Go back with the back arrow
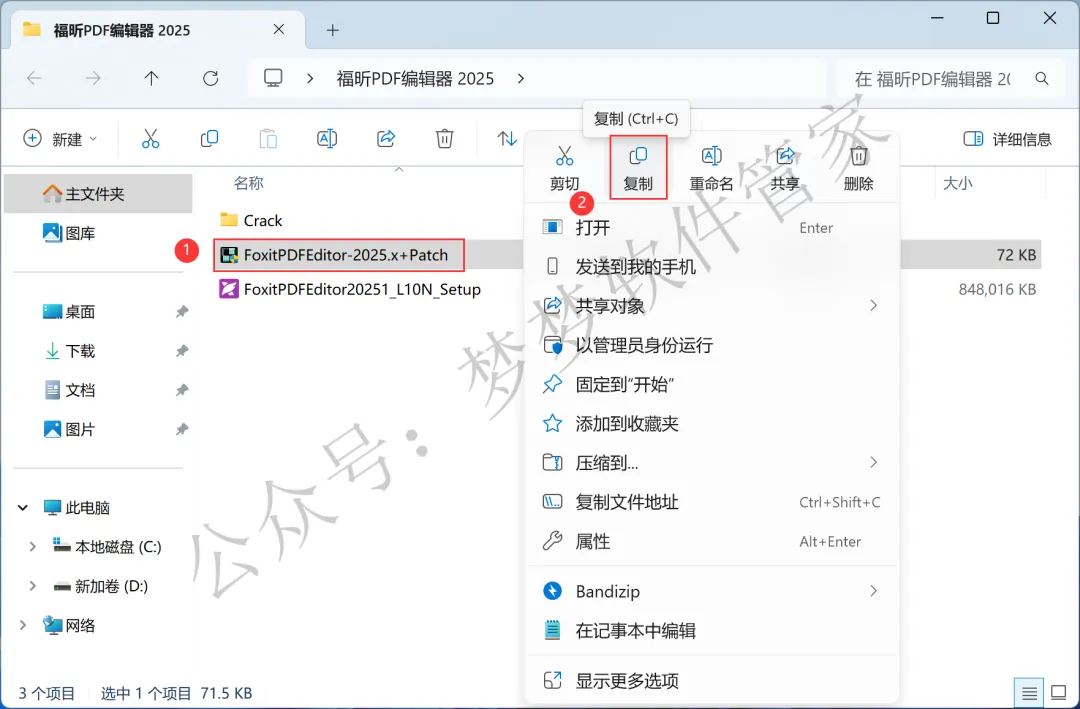The width and height of the screenshot is (1080, 709). (34, 79)
